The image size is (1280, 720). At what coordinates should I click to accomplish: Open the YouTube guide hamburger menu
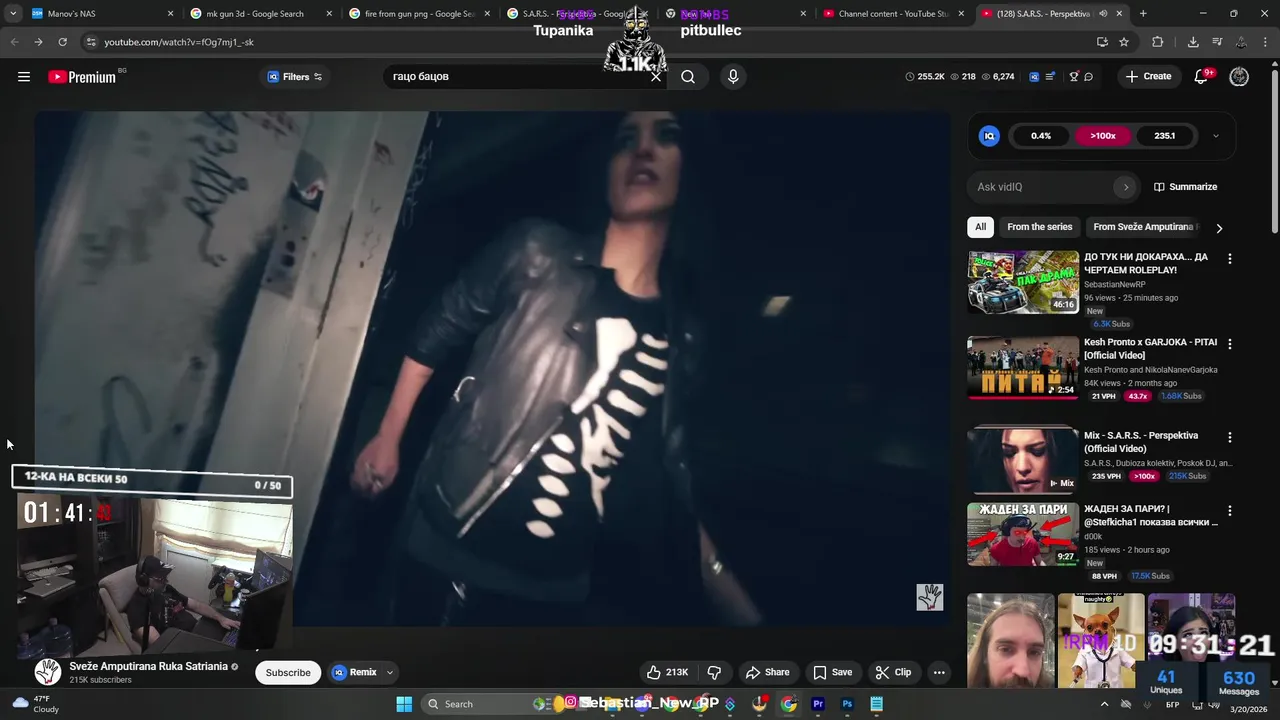24,77
